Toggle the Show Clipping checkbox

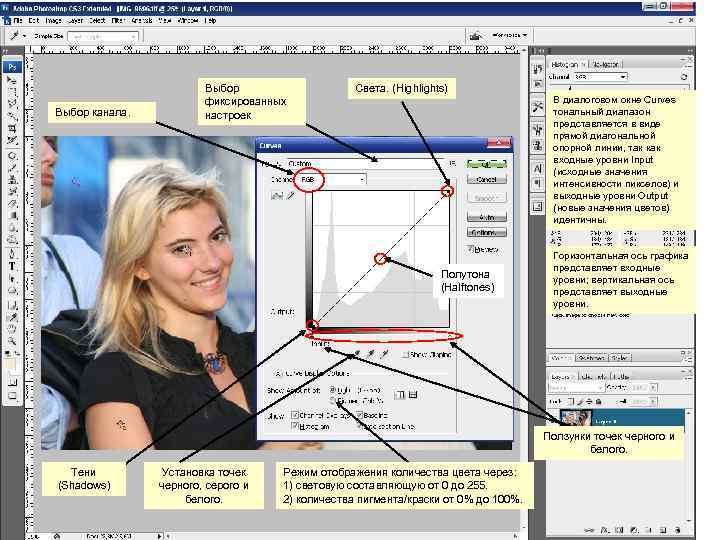(405, 354)
